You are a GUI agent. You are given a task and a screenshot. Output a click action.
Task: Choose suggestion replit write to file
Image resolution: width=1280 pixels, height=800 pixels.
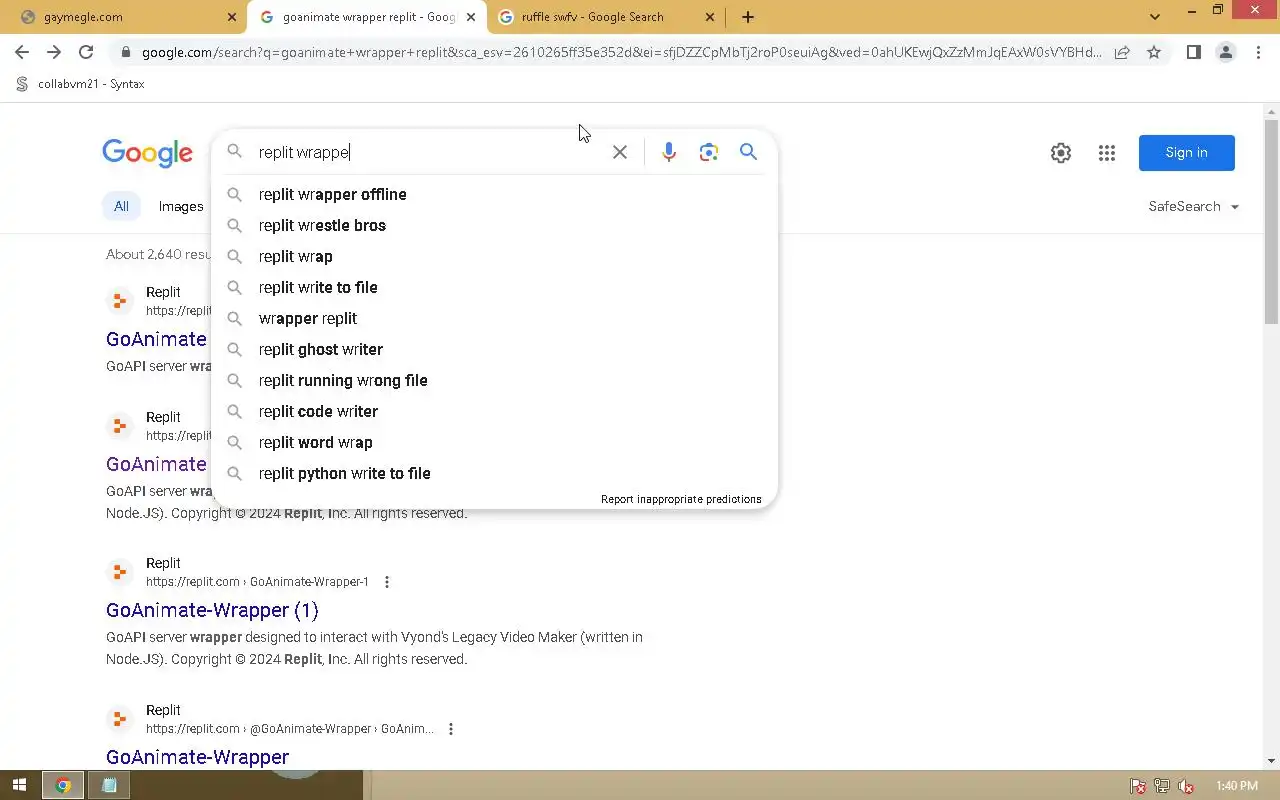coord(495,287)
